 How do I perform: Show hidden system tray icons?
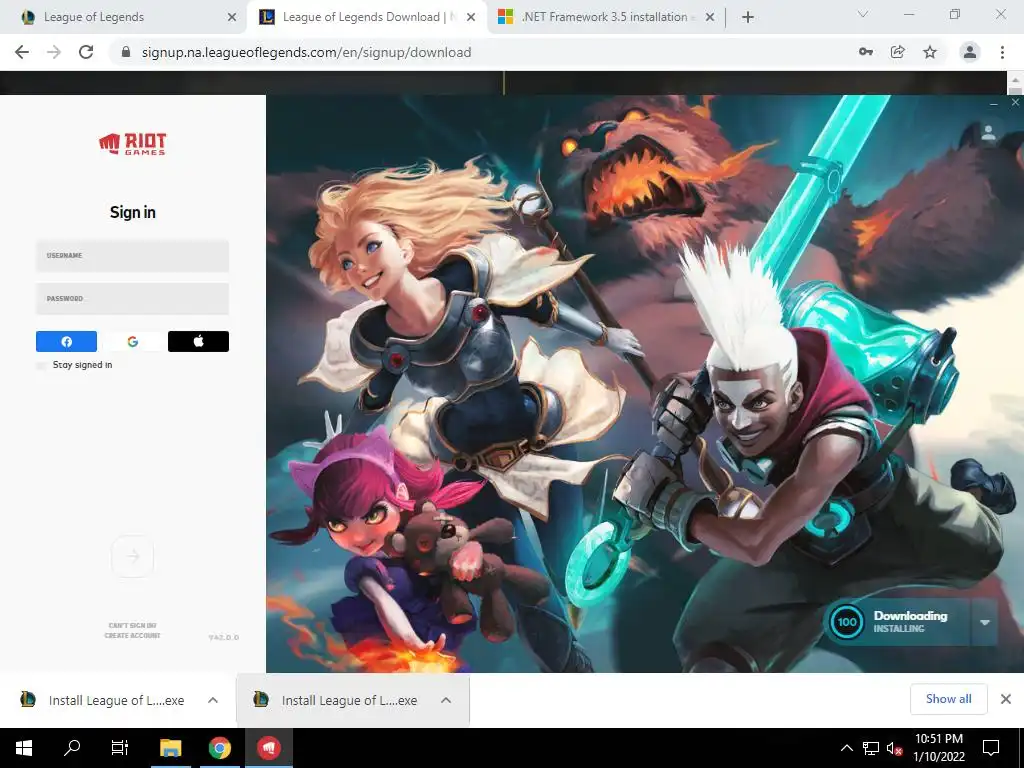coord(846,748)
